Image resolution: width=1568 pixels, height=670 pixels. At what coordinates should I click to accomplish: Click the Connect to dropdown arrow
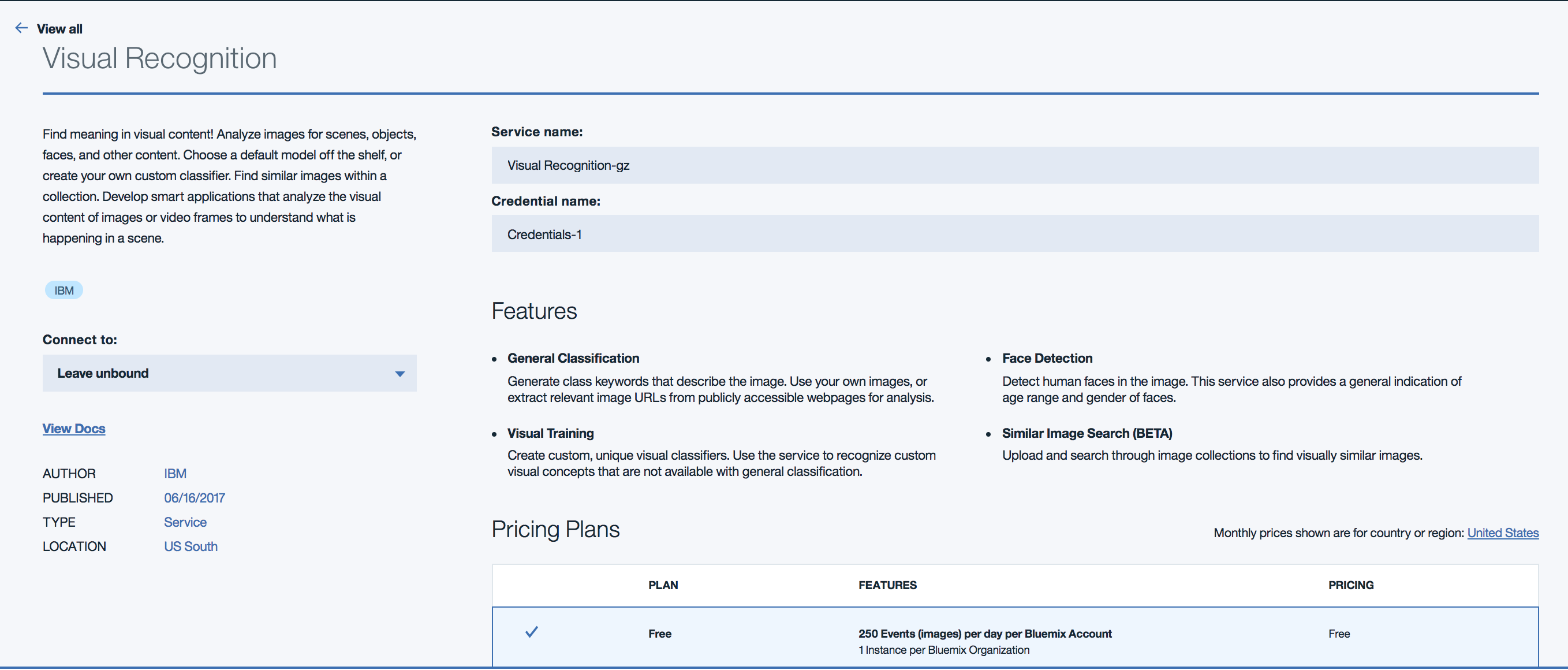point(400,374)
